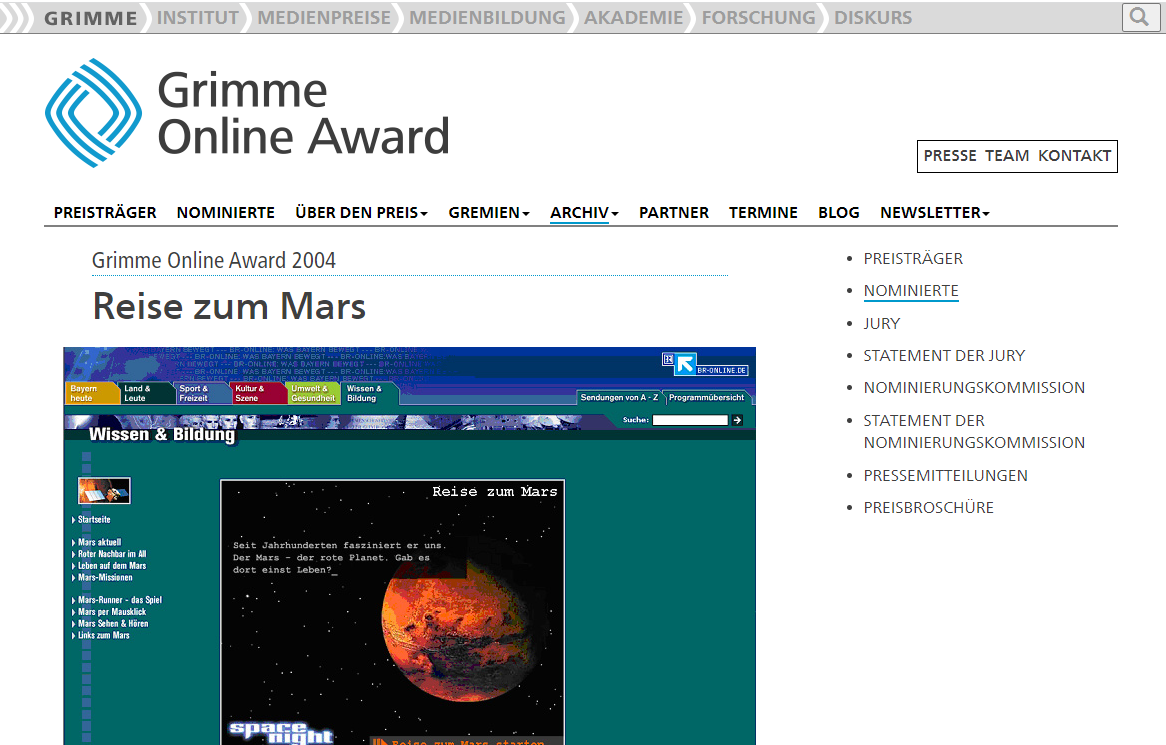Open MEDIENBILDUNG in the top bar

[x=487, y=18]
